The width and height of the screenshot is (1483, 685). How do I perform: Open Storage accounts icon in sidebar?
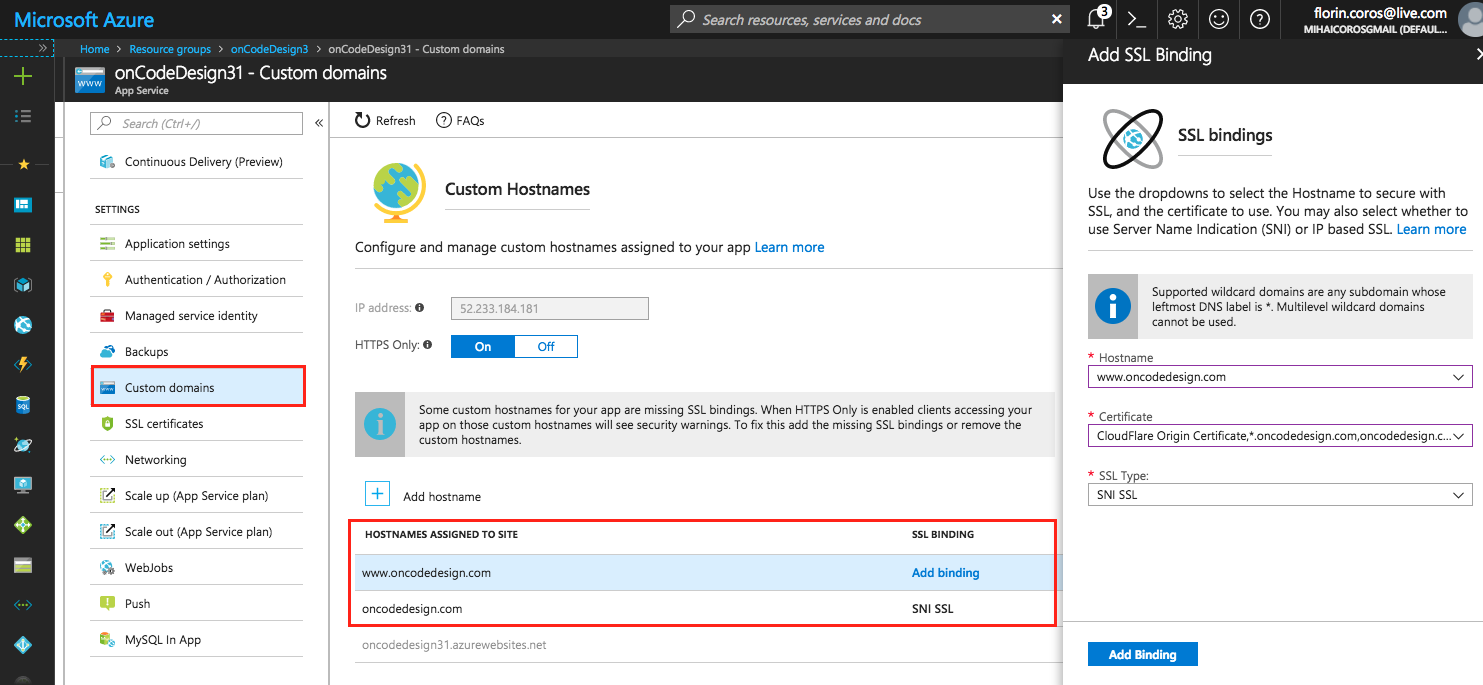point(22,565)
